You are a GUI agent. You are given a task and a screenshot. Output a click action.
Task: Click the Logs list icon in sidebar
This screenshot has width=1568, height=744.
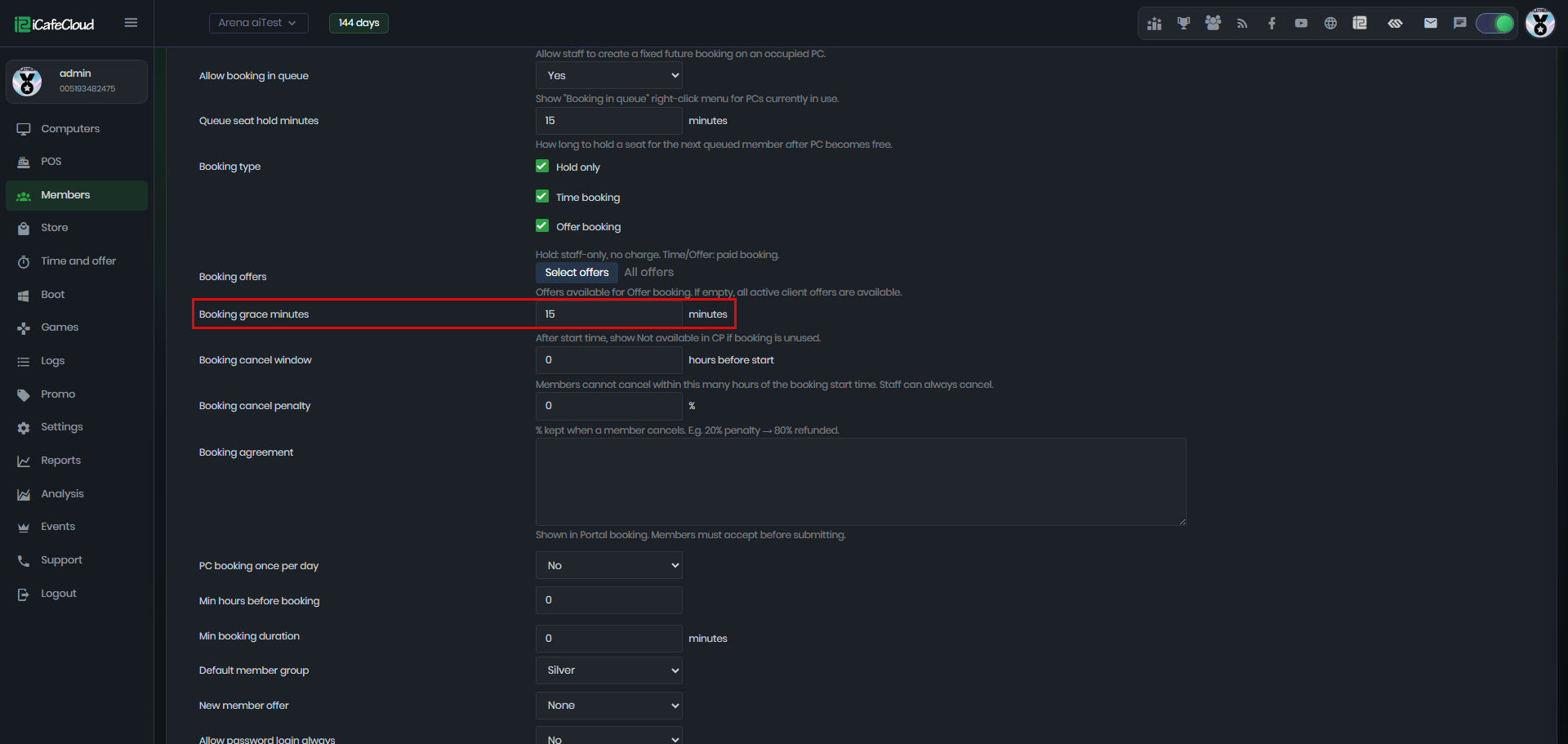(x=24, y=361)
